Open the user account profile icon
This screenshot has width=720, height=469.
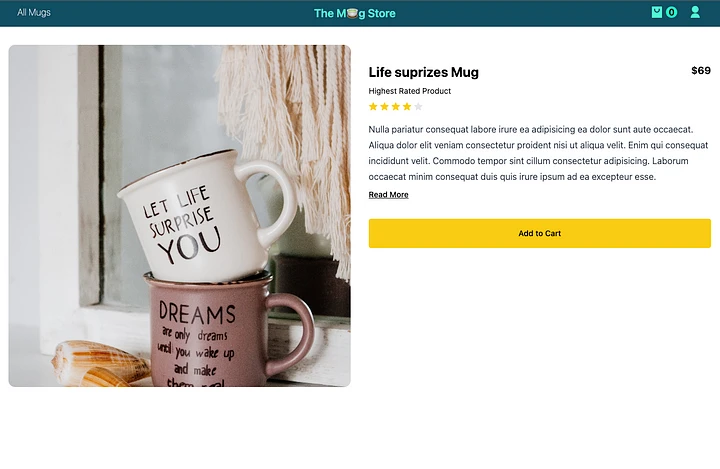(695, 12)
